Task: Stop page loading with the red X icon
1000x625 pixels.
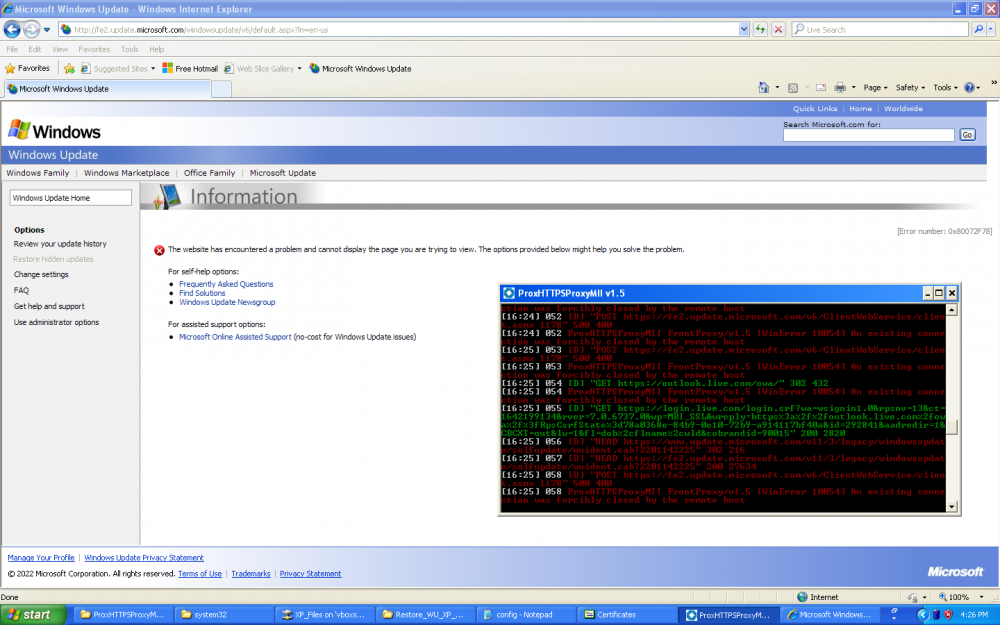Action: (x=777, y=29)
